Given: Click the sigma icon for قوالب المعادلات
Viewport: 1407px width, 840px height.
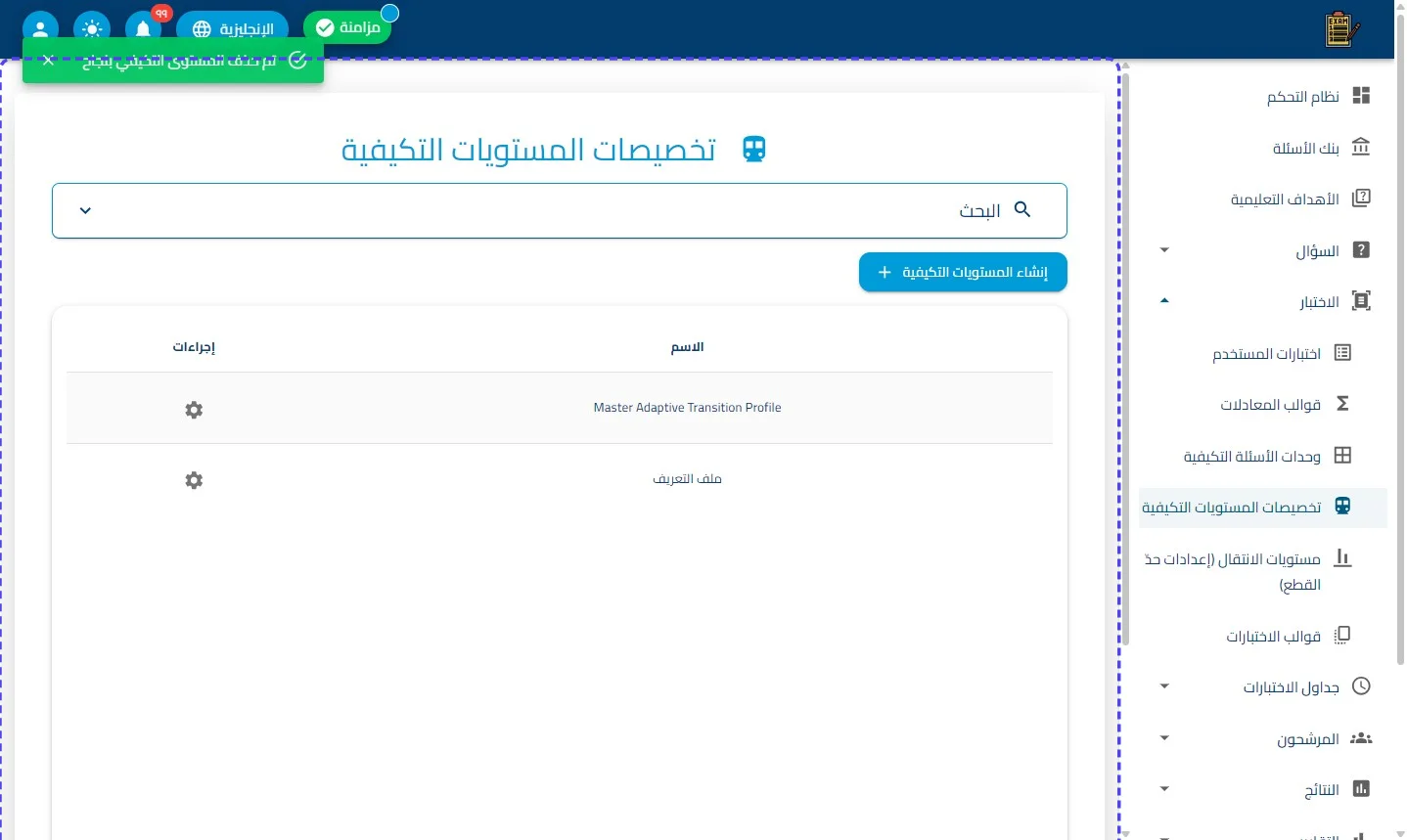Looking at the screenshot, I should [x=1342, y=404].
